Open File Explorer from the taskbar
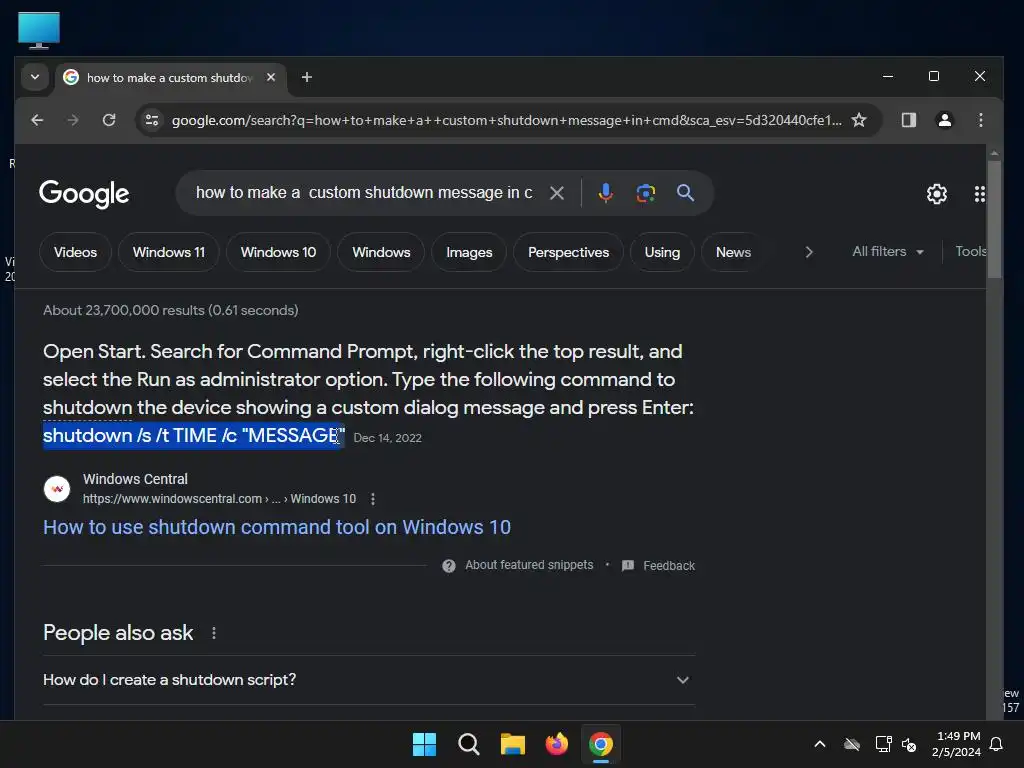Image resolution: width=1024 pixels, height=768 pixels. click(x=513, y=744)
